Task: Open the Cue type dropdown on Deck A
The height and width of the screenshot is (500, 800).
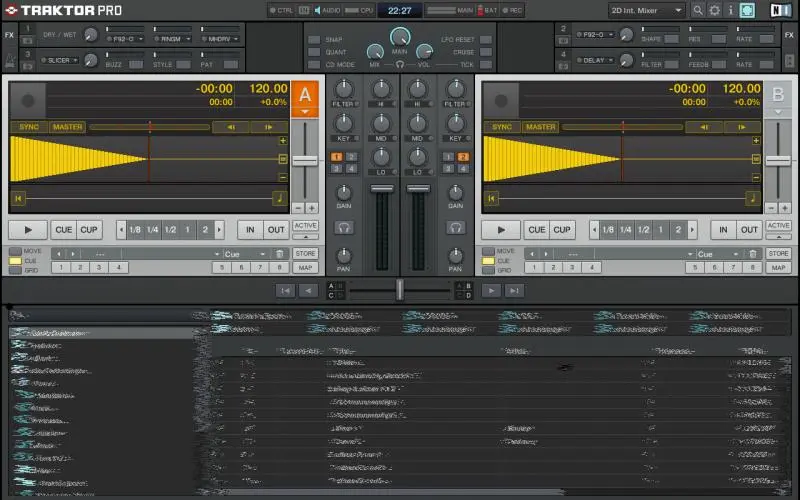Action: click(x=246, y=254)
